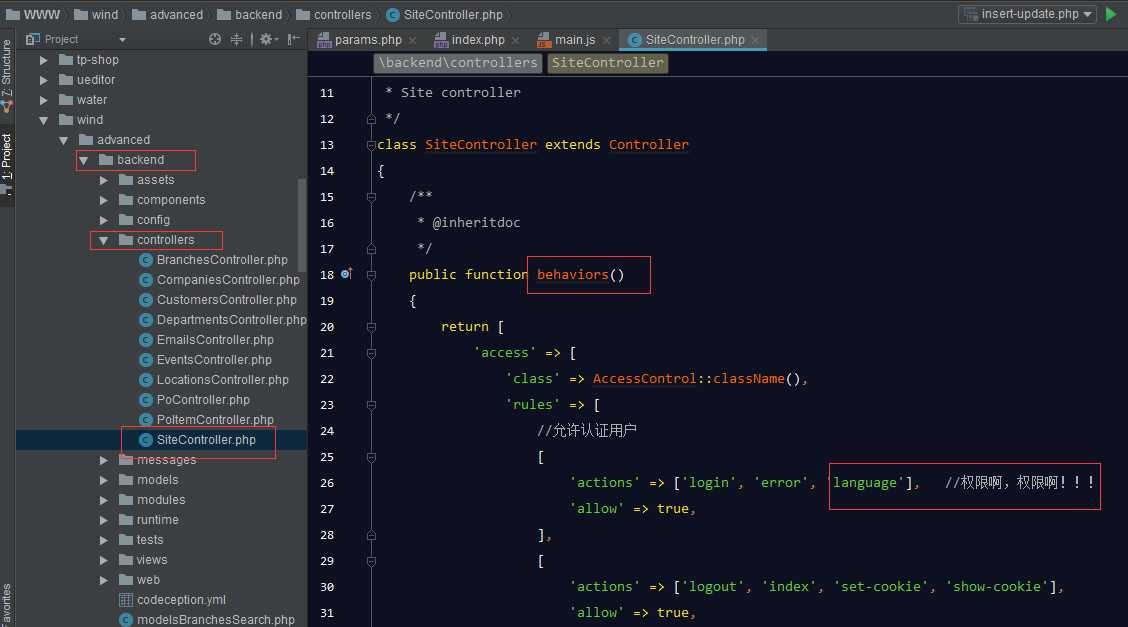The width and height of the screenshot is (1128, 627).
Task: Select the web folder
Action: pyautogui.click(x=140, y=580)
